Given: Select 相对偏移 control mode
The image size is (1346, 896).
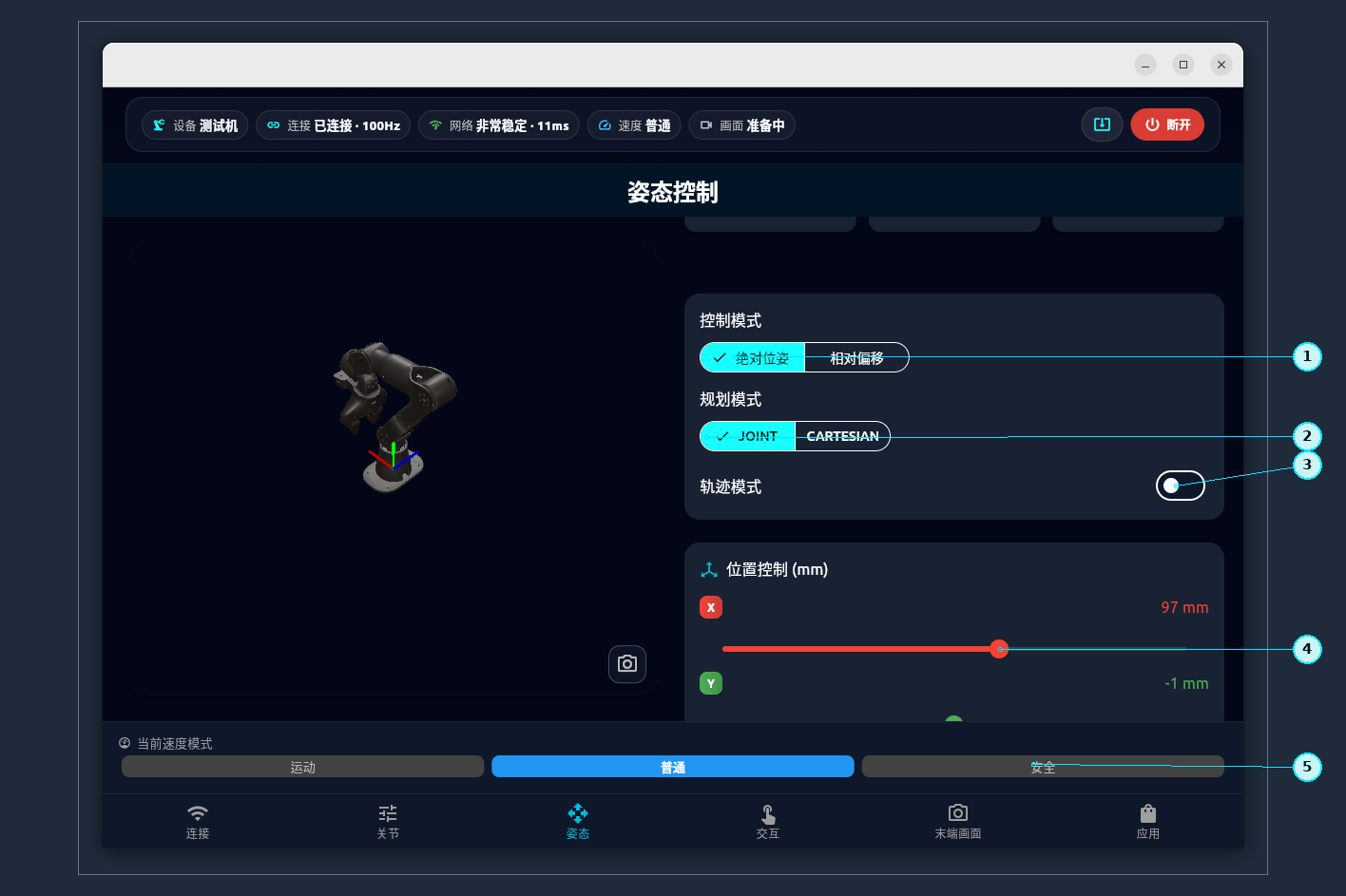Looking at the screenshot, I should click(x=856, y=357).
